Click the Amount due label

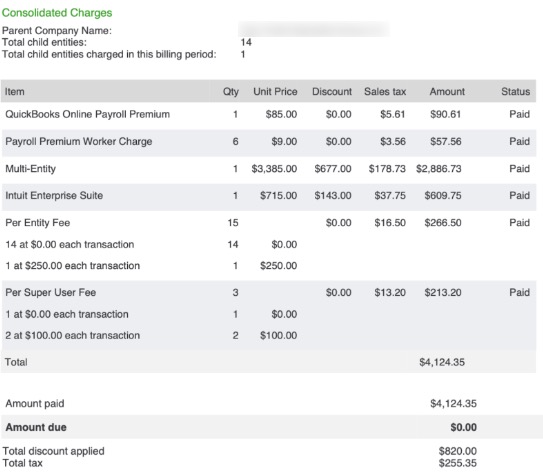[36, 428]
